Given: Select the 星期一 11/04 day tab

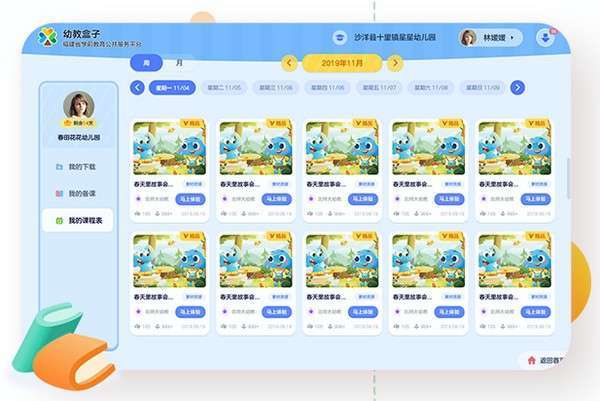Looking at the screenshot, I should click(x=172, y=88).
